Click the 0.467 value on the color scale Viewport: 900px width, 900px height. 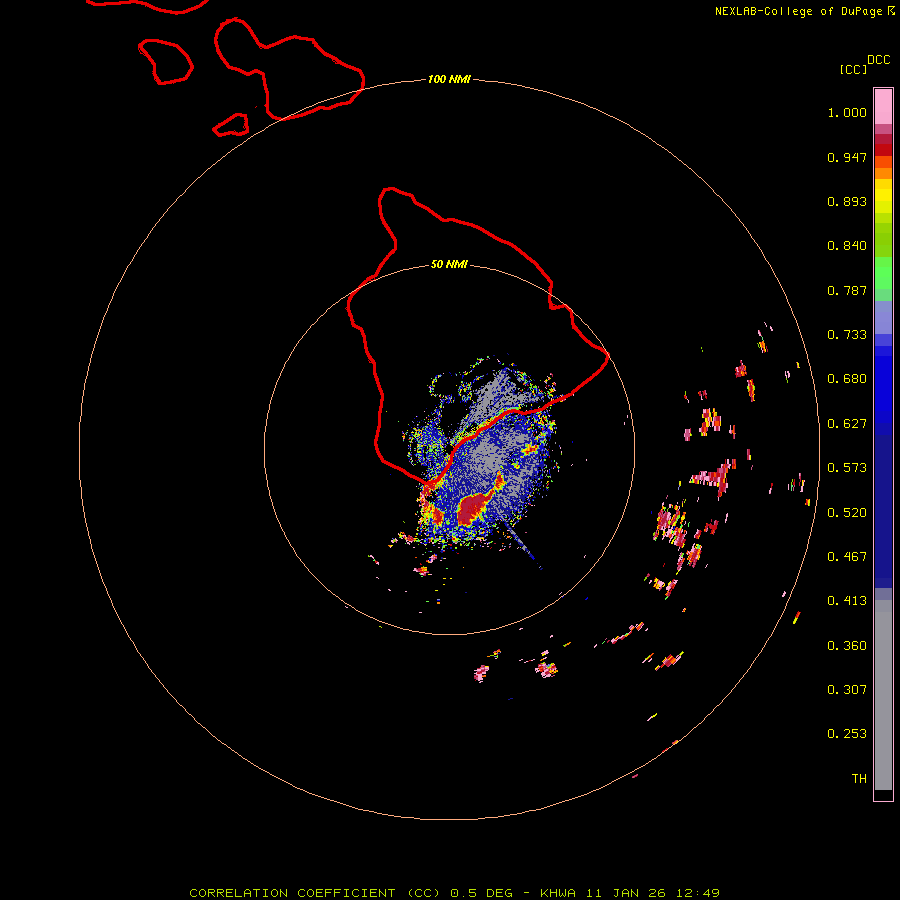pos(847,557)
